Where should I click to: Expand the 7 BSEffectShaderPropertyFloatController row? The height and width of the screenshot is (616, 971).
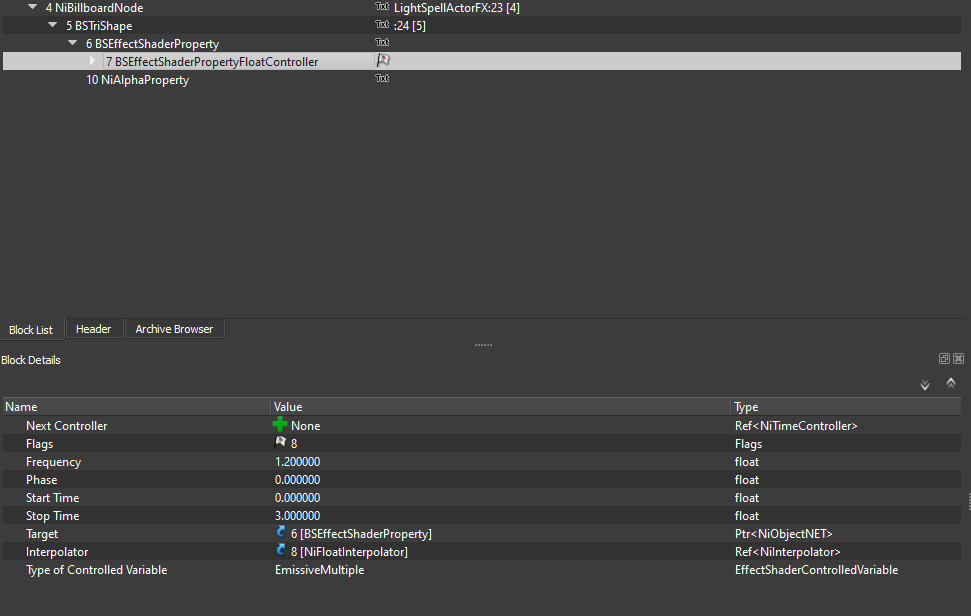[92, 61]
